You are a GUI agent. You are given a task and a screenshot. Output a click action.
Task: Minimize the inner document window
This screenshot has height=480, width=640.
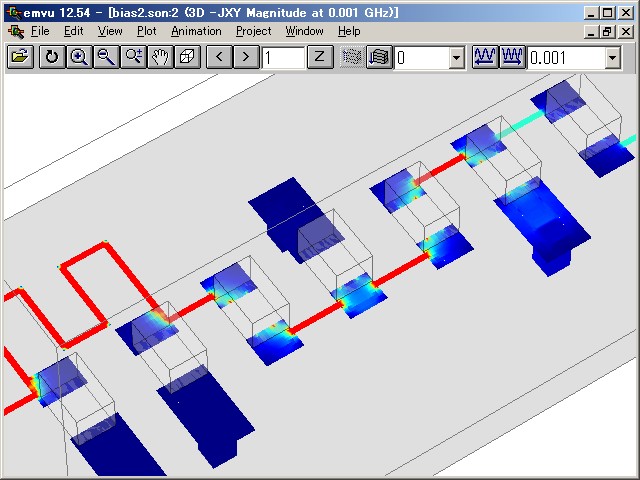pos(590,31)
